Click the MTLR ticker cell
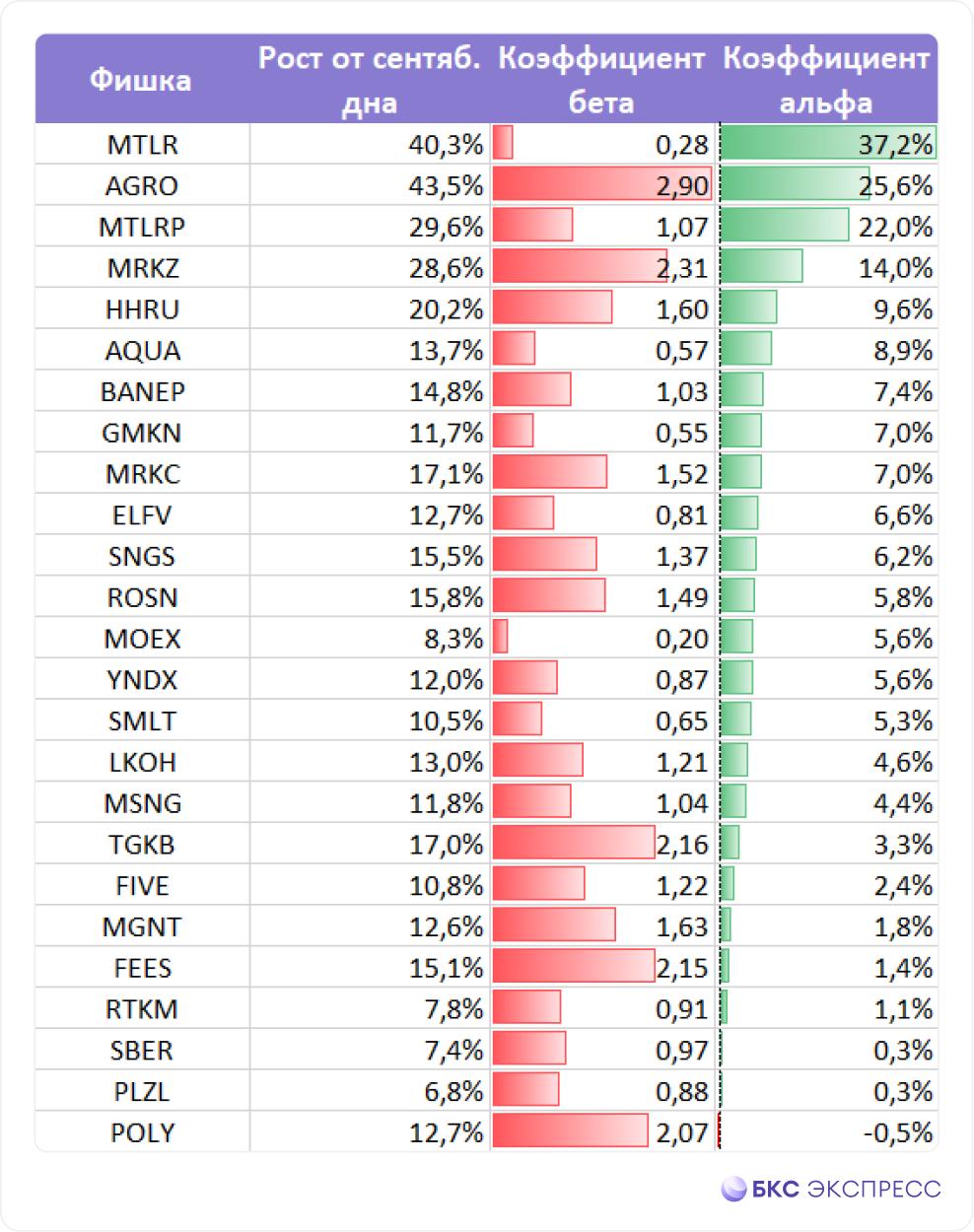The image size is (974, 1232). [x=143, y=145]
